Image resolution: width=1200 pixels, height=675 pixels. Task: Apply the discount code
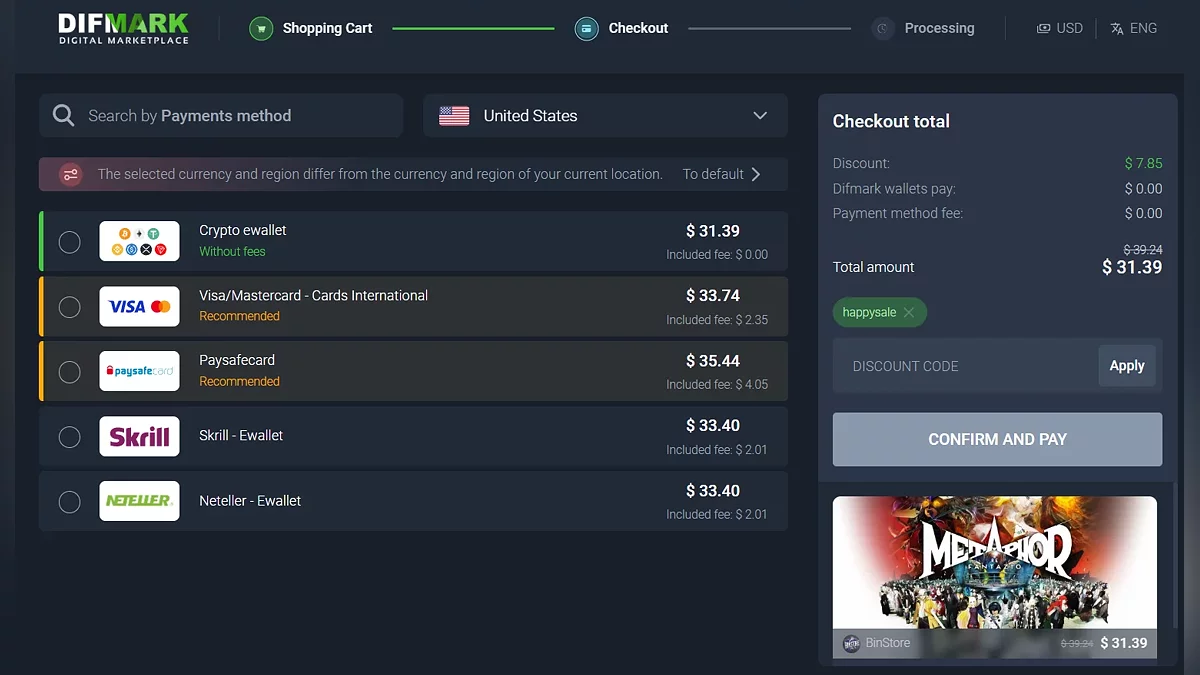tap(1126, 366)
